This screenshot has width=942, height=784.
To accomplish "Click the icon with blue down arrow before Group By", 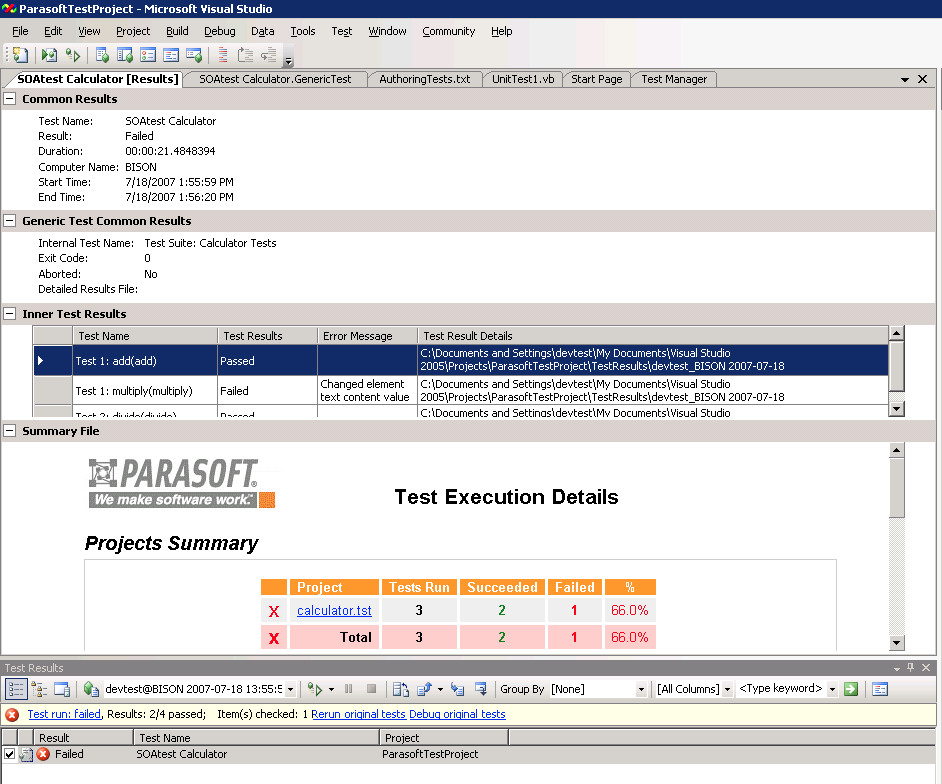I will [x=481, y=689].
